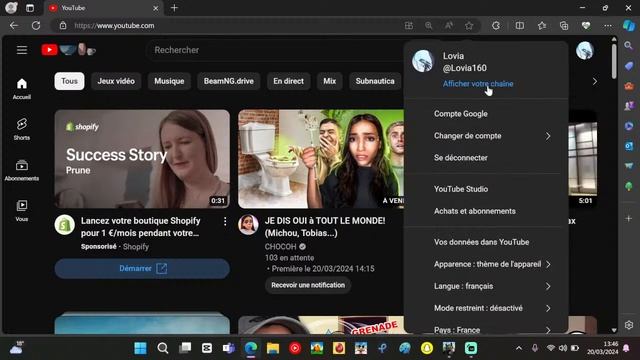Open the Copilot icon in Edge
Screen dimensions: 640x360
coord(629,25)
